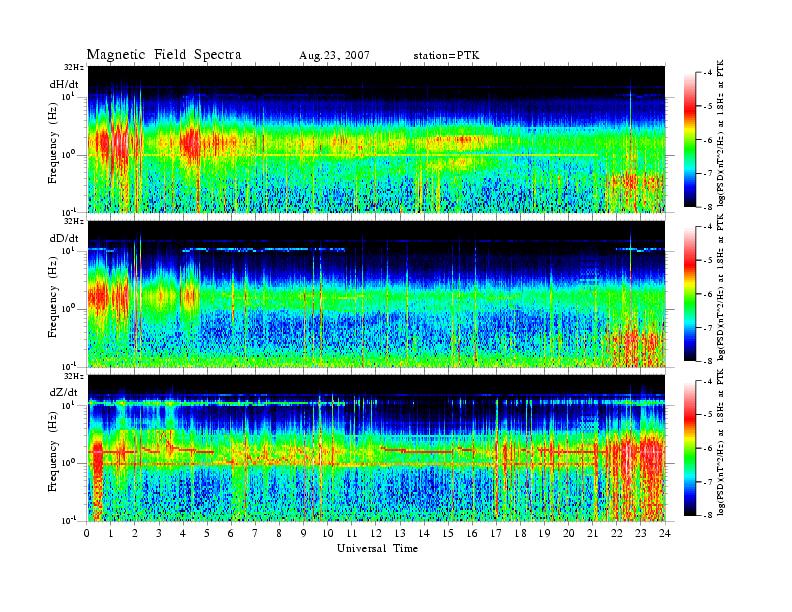Click the hour "24" tick label
The height and width of the screenshot is (612, 792).
click(x=665, y=534)
